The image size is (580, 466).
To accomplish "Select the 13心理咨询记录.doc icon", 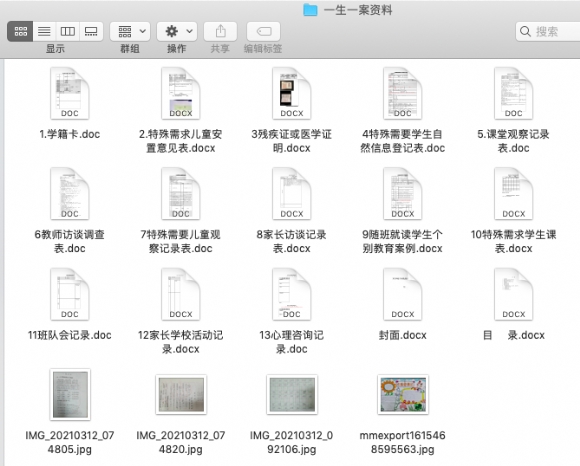I will pos(291,294).
